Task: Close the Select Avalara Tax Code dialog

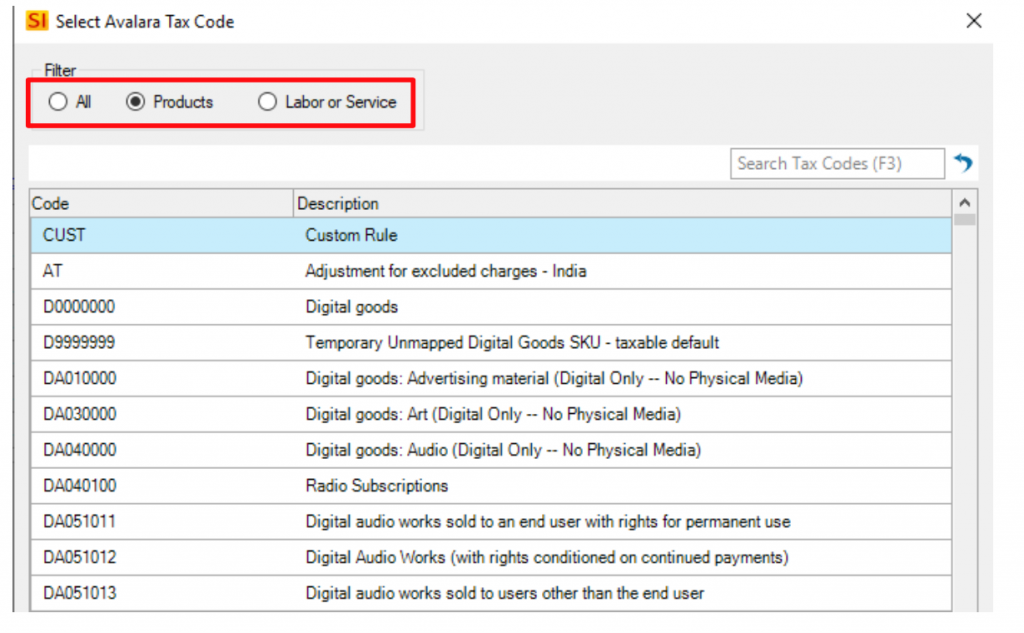Action: pyautogui.click(x=974, y=21)
